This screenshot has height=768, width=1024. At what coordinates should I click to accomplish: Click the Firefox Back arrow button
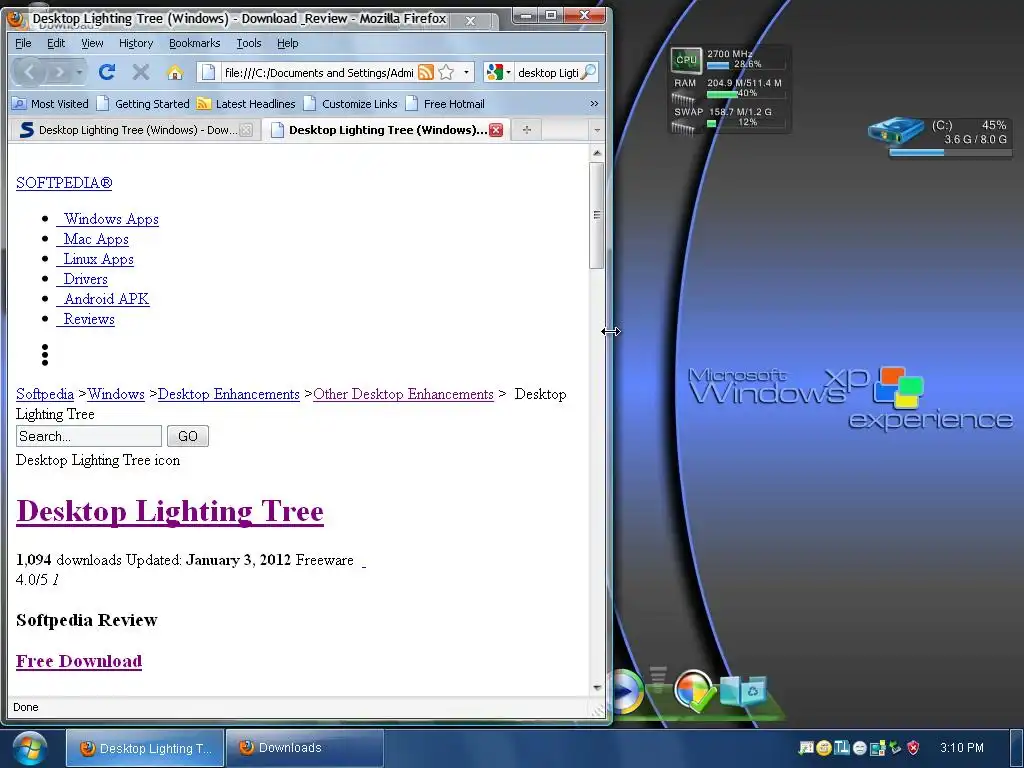[29, 72]
